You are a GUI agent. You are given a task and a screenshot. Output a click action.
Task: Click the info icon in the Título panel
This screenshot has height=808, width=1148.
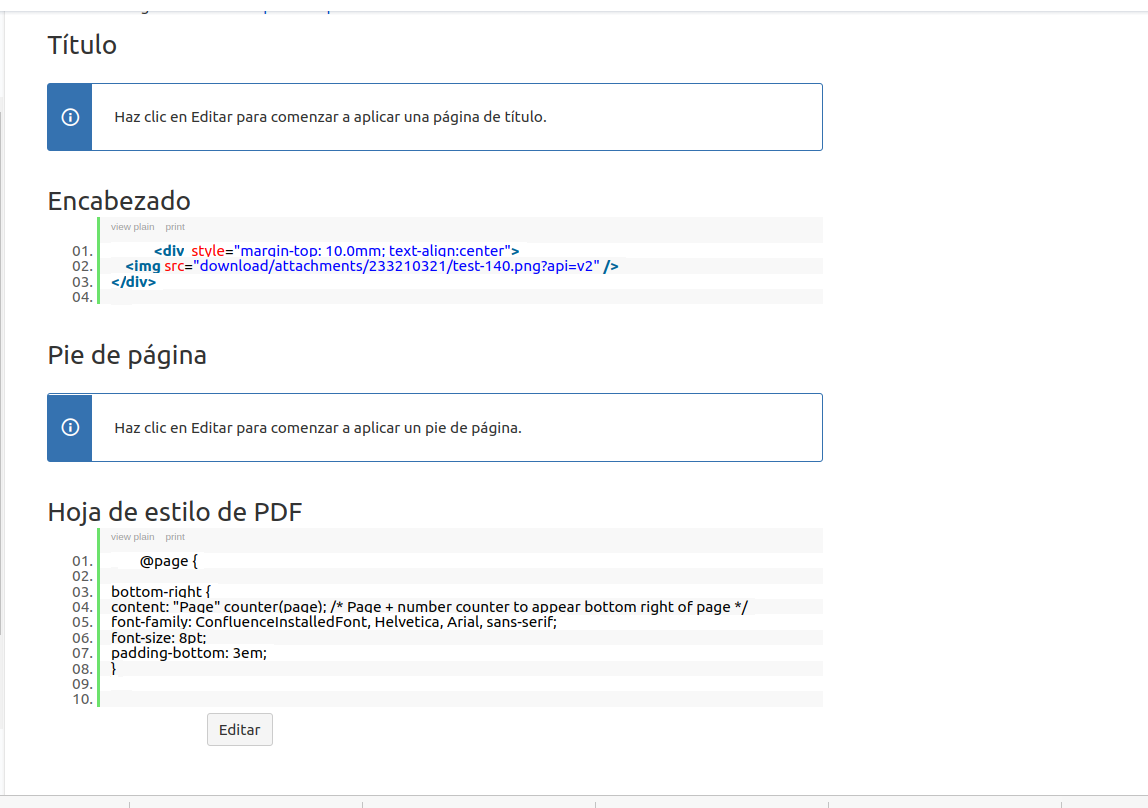coord(70,117)
